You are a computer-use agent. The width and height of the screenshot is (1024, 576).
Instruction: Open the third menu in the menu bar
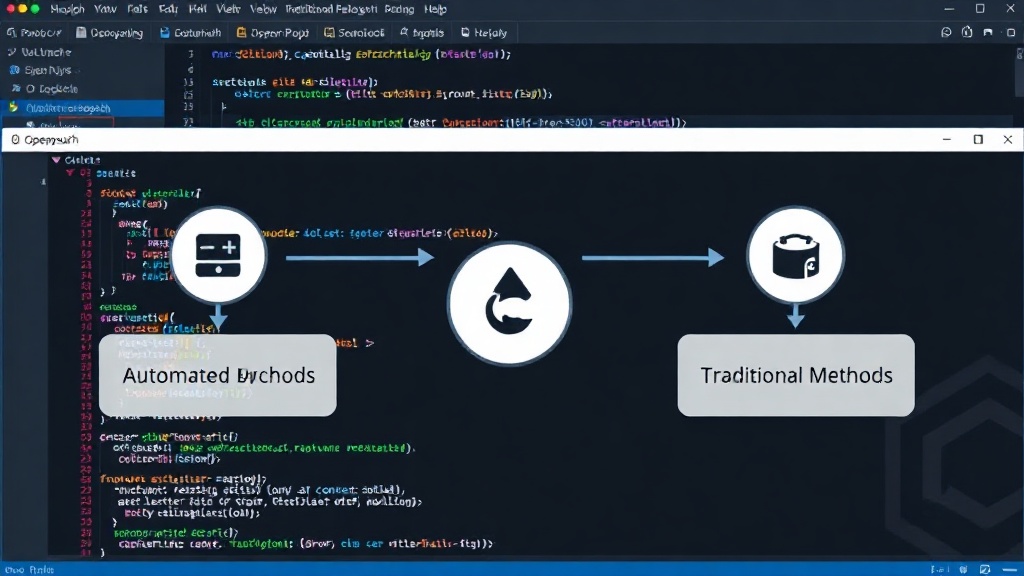coord(137,9)
